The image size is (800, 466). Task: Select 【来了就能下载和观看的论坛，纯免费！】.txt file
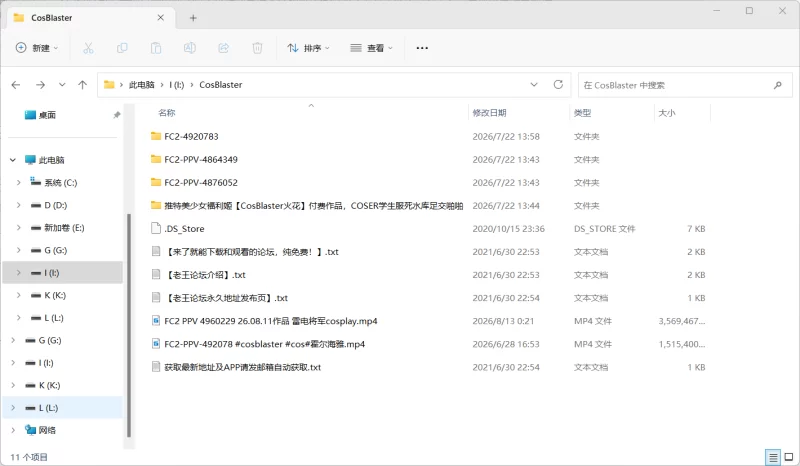[x=252, y=252]
